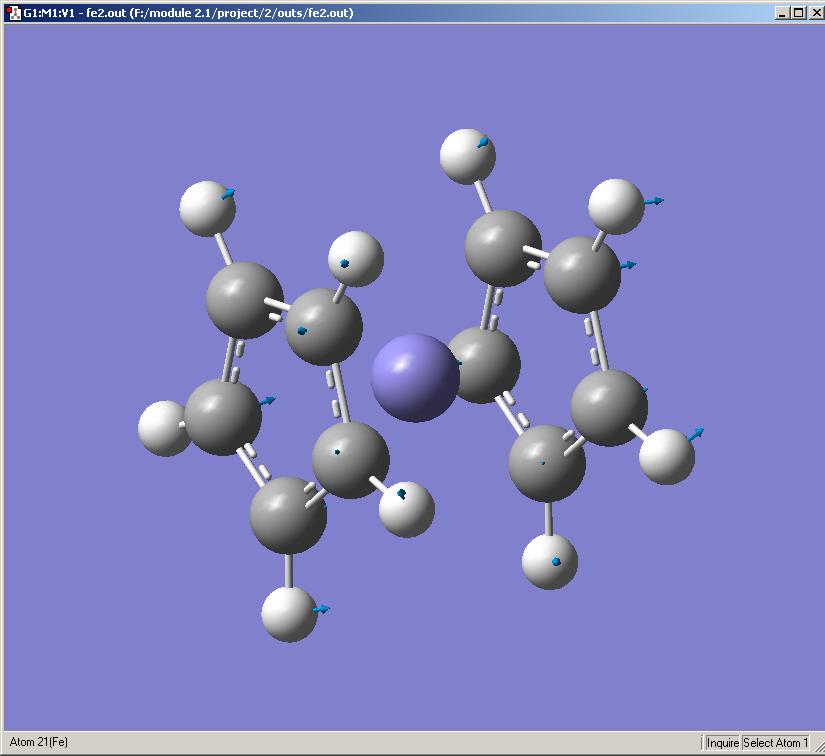
Task: Select the bottommost hydrogen atom of the left ring
Action: (289, 614)
